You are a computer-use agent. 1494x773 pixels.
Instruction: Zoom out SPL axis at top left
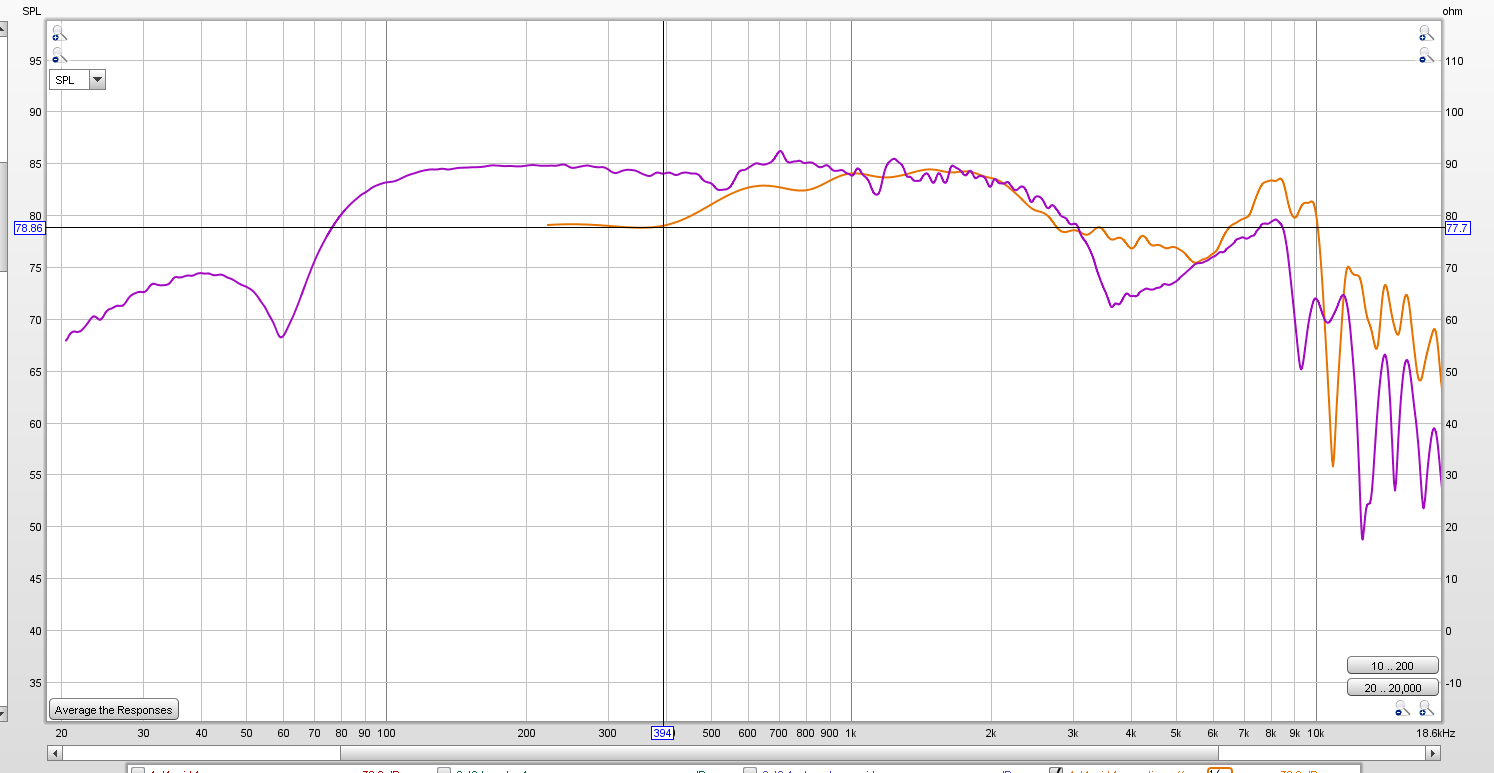[x=59, y=55]
